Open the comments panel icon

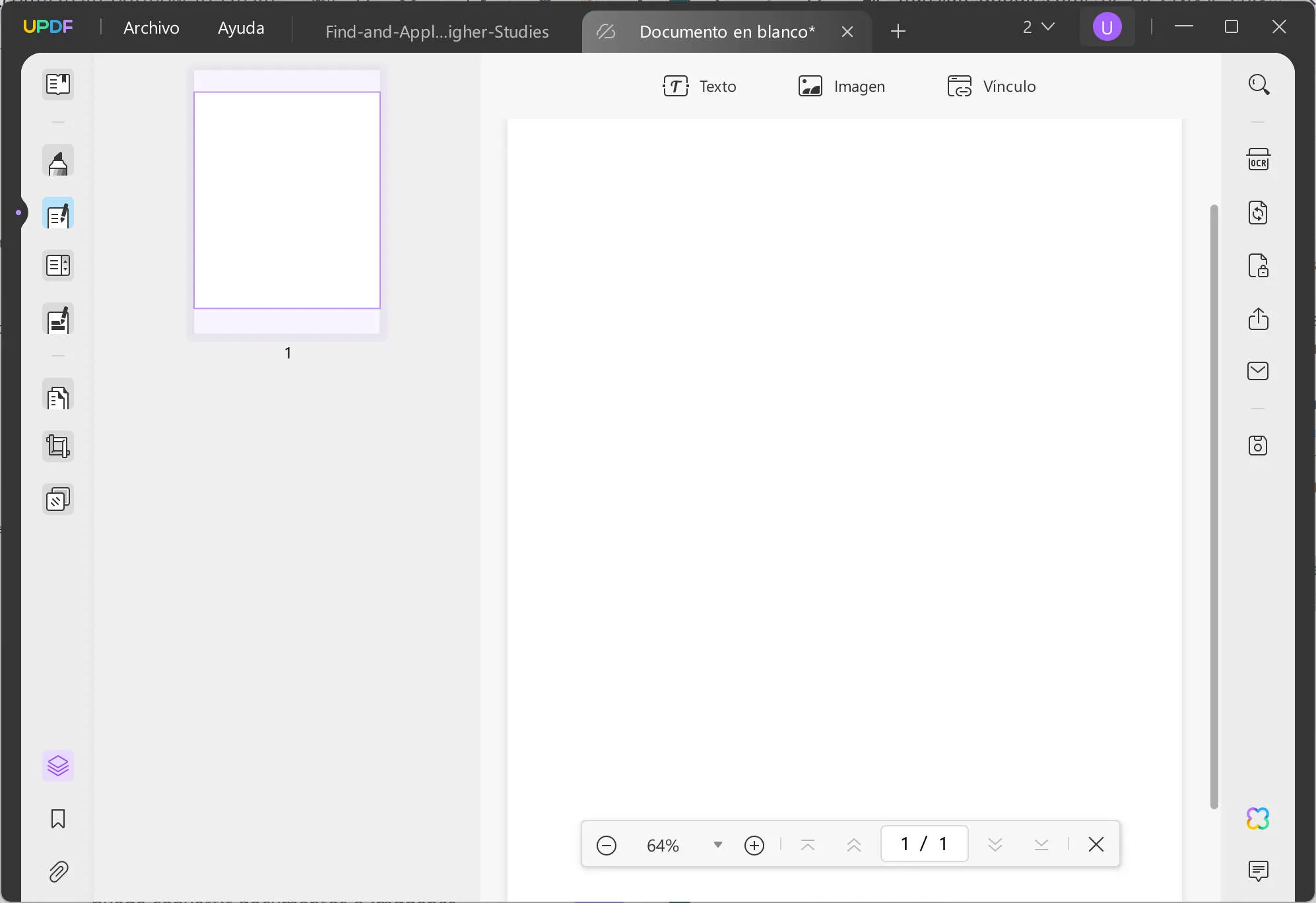[x=1259, y=871]
